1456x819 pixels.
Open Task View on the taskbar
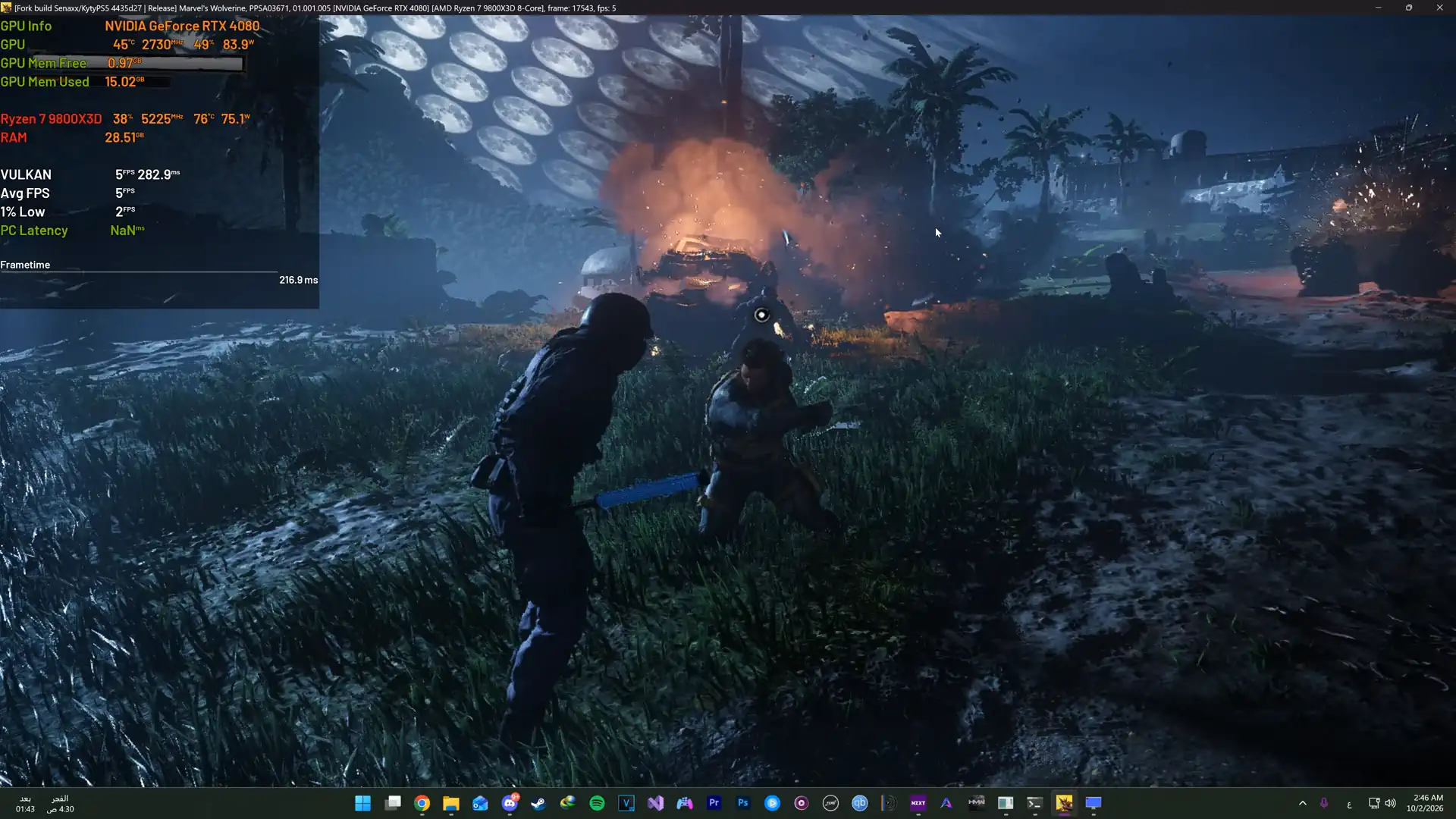[393, 803]
